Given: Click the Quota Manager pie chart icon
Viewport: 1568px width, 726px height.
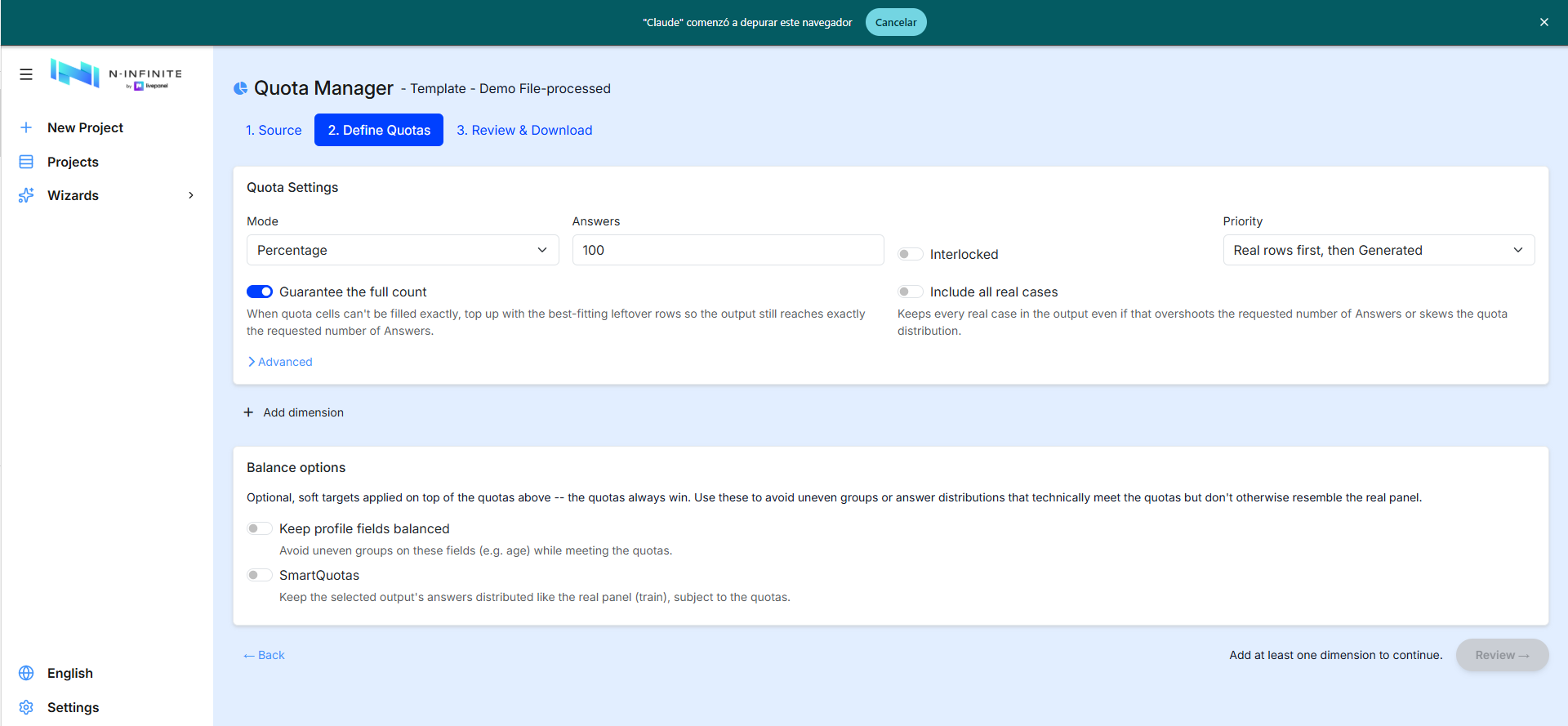Looking at the screenshot, I should pyautogui.click(x=240, y=88).
